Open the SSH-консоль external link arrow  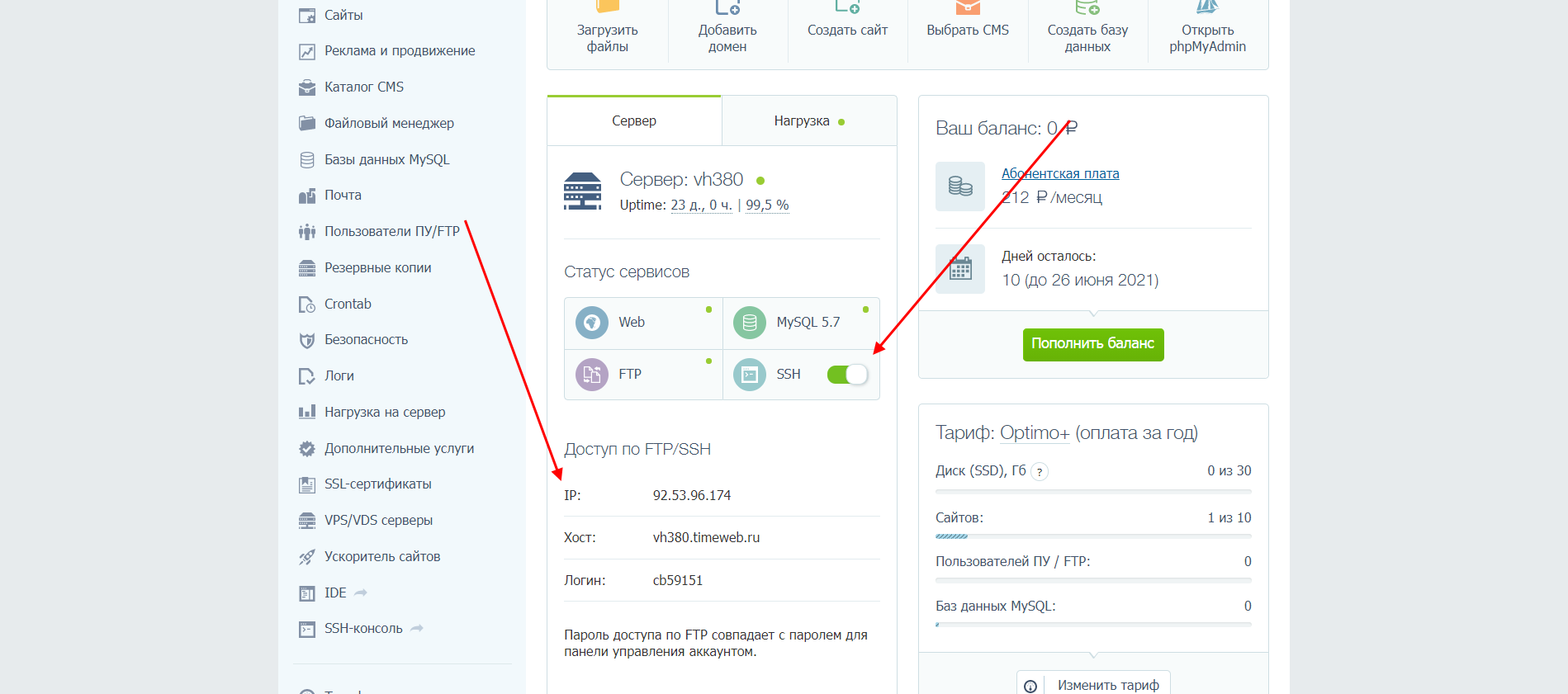pos(417,629)
